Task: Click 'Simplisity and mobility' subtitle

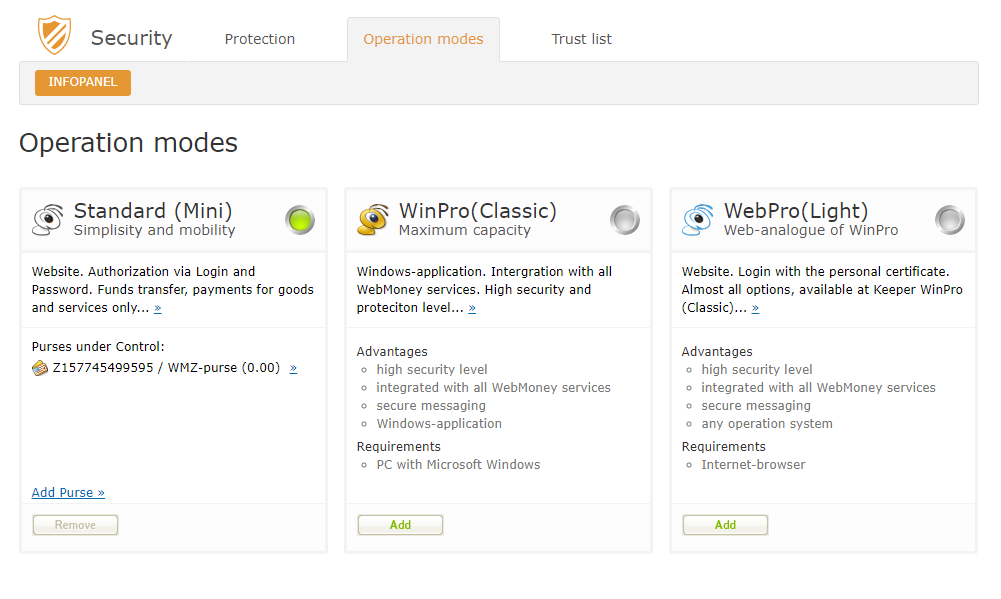Action: click(154, 230)
